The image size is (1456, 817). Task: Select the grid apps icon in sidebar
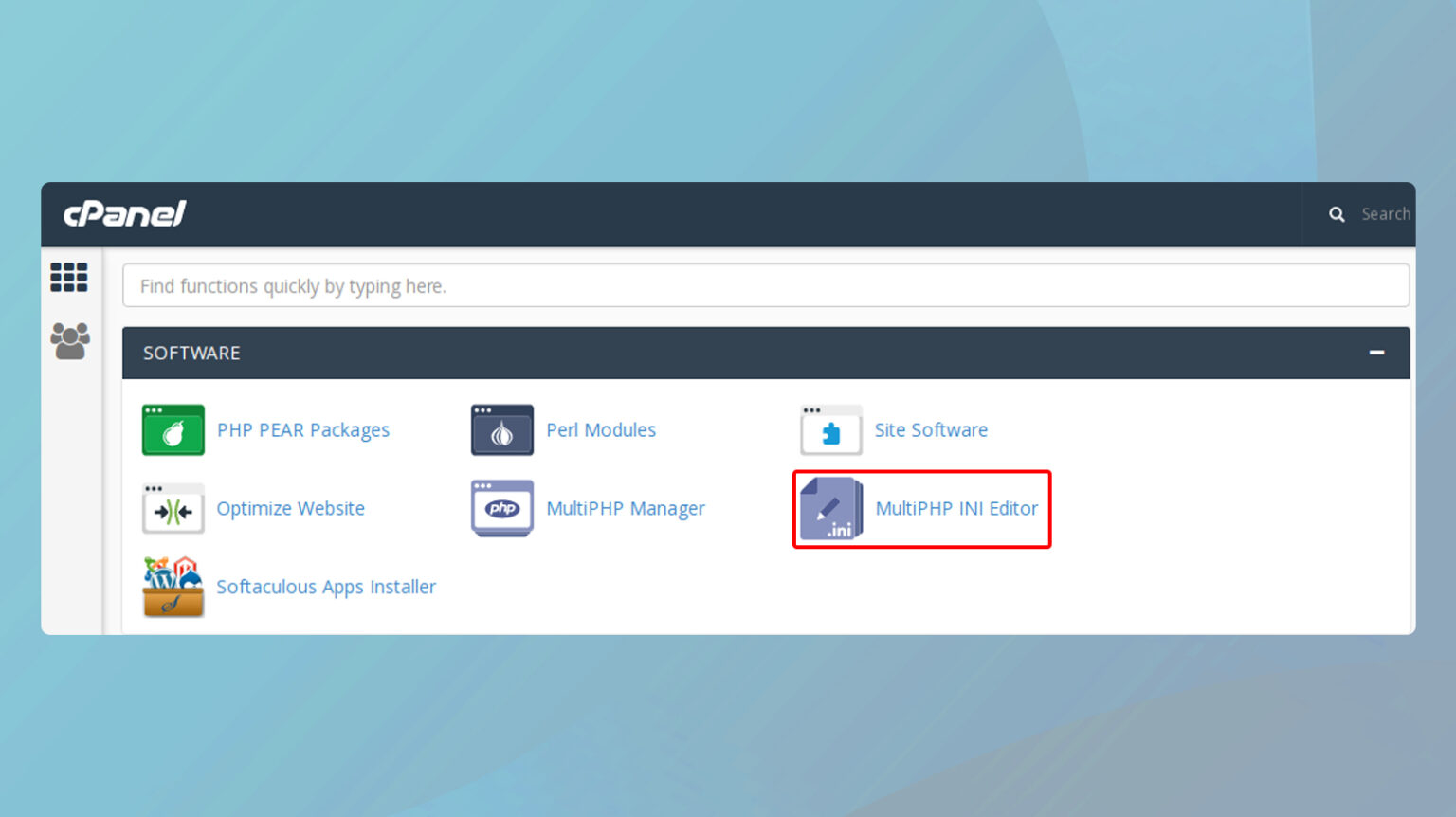(68, 277)
